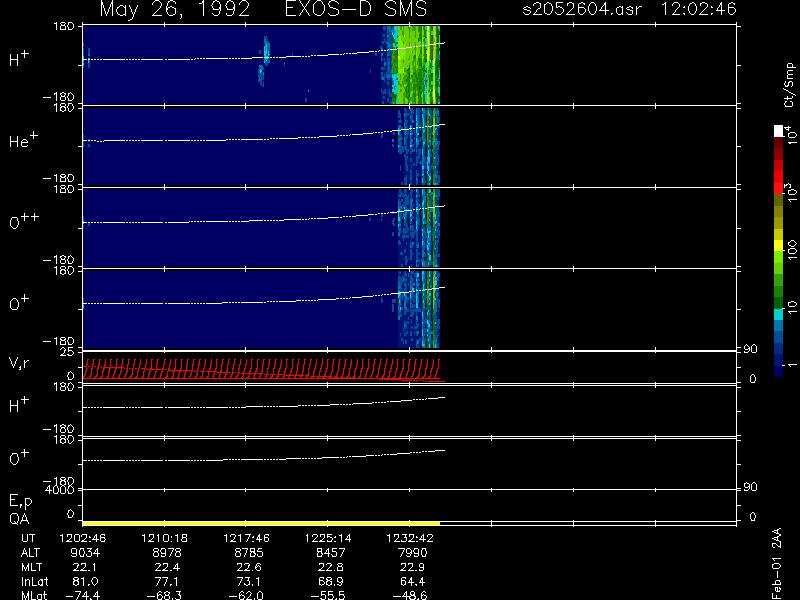Click the green burst in the H+ spectrogram
Screen dimensions: 800x600
416,65
